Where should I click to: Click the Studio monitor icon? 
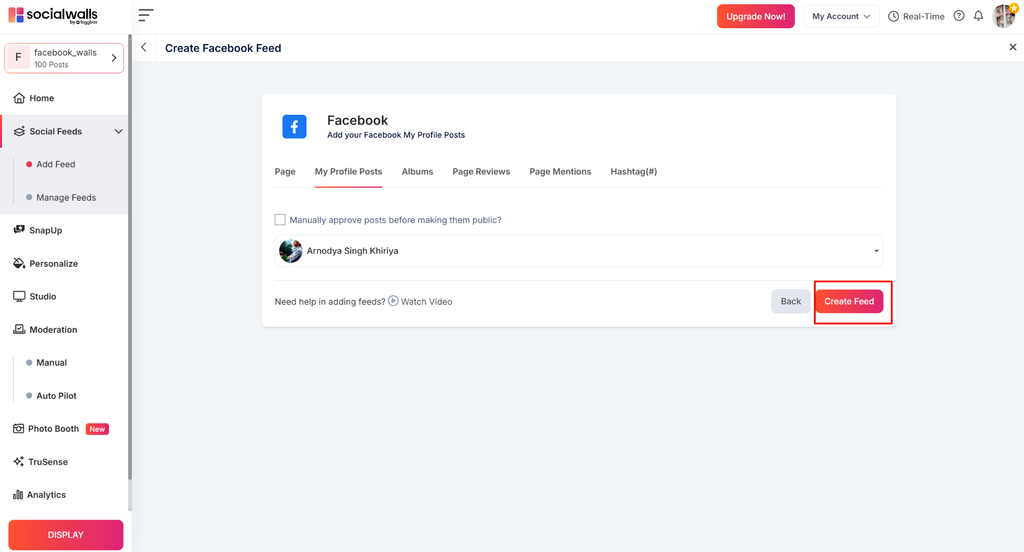tap(19, 297)
